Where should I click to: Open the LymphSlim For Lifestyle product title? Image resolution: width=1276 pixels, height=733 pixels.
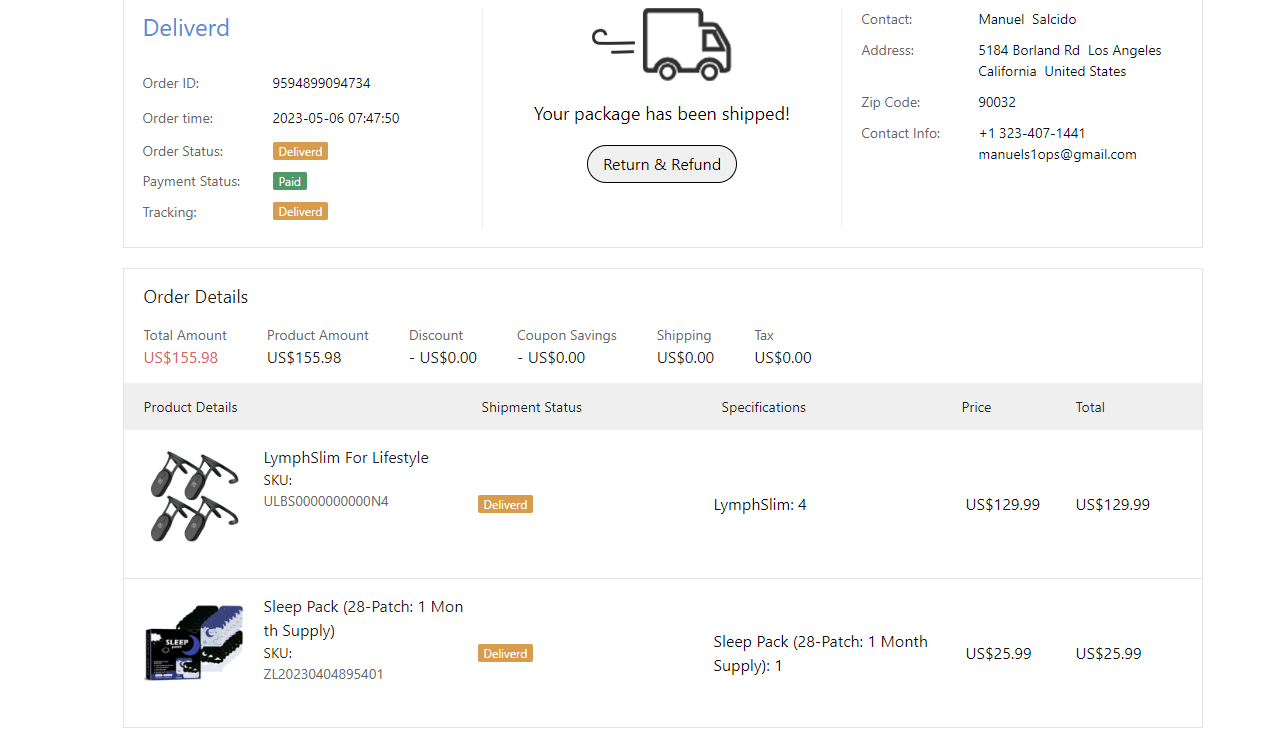(345, 458)
